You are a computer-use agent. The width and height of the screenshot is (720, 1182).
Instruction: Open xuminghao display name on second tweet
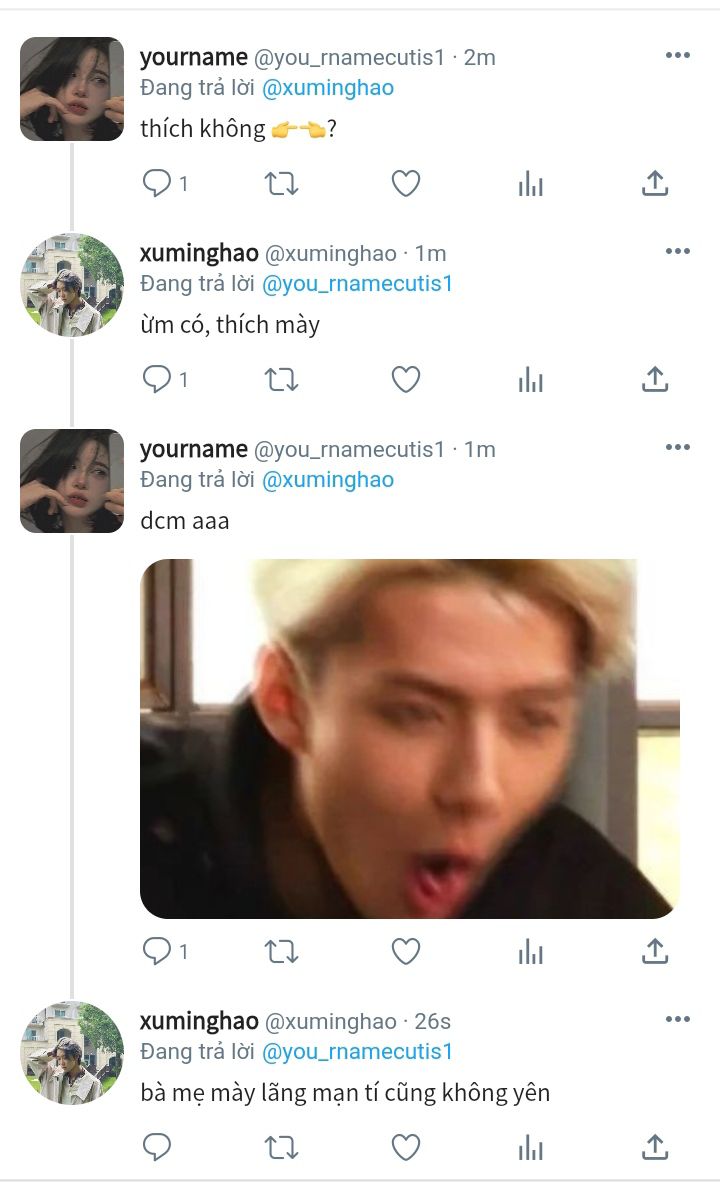tap(199, 253)
